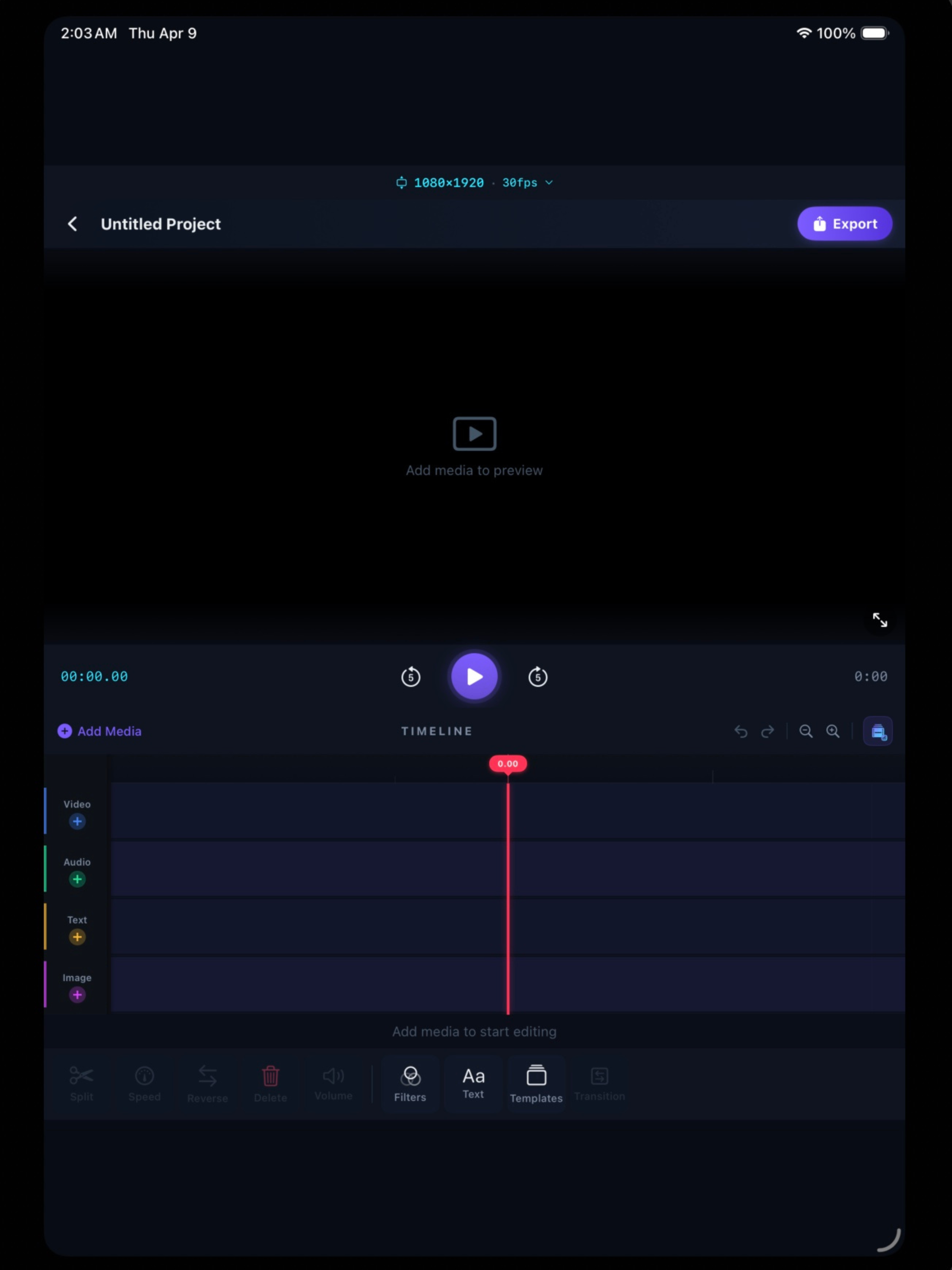Add a clip to the Audio track
Image resolution: width=952 pixels, height=1270 pixels.
(77, 879)
